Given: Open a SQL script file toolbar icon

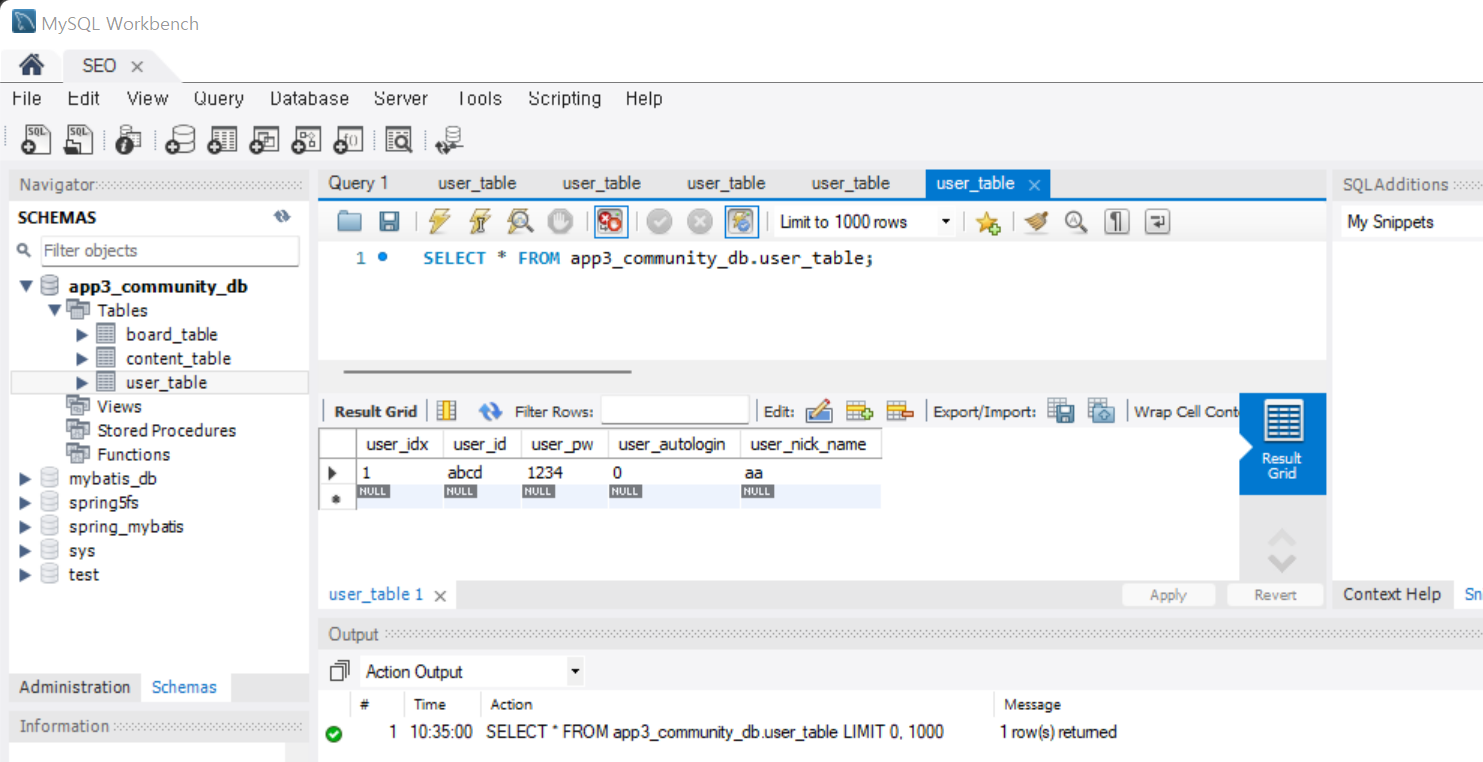Looking at the screenshot, I should click(78, 140).
